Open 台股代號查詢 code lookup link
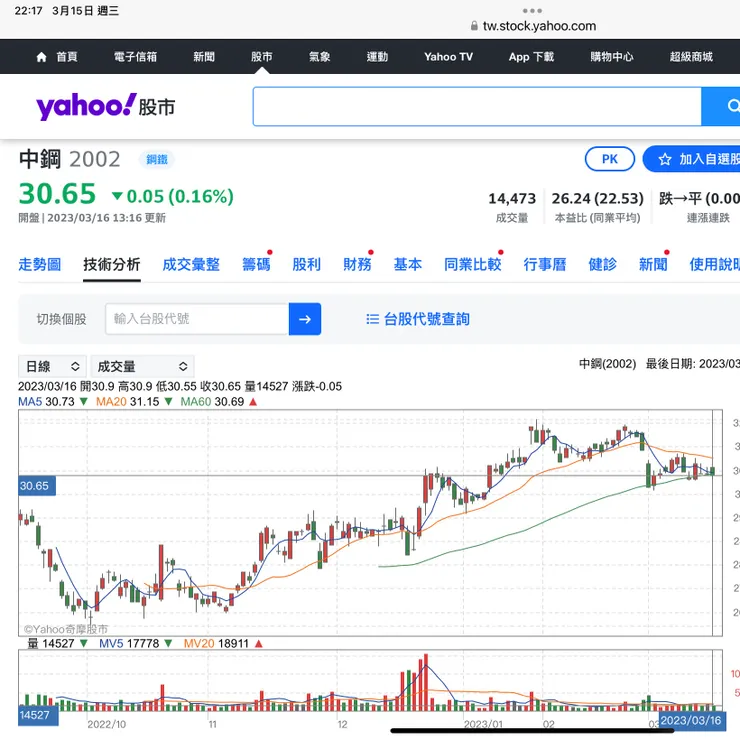 pyautogui.click(x=418, y=319)
